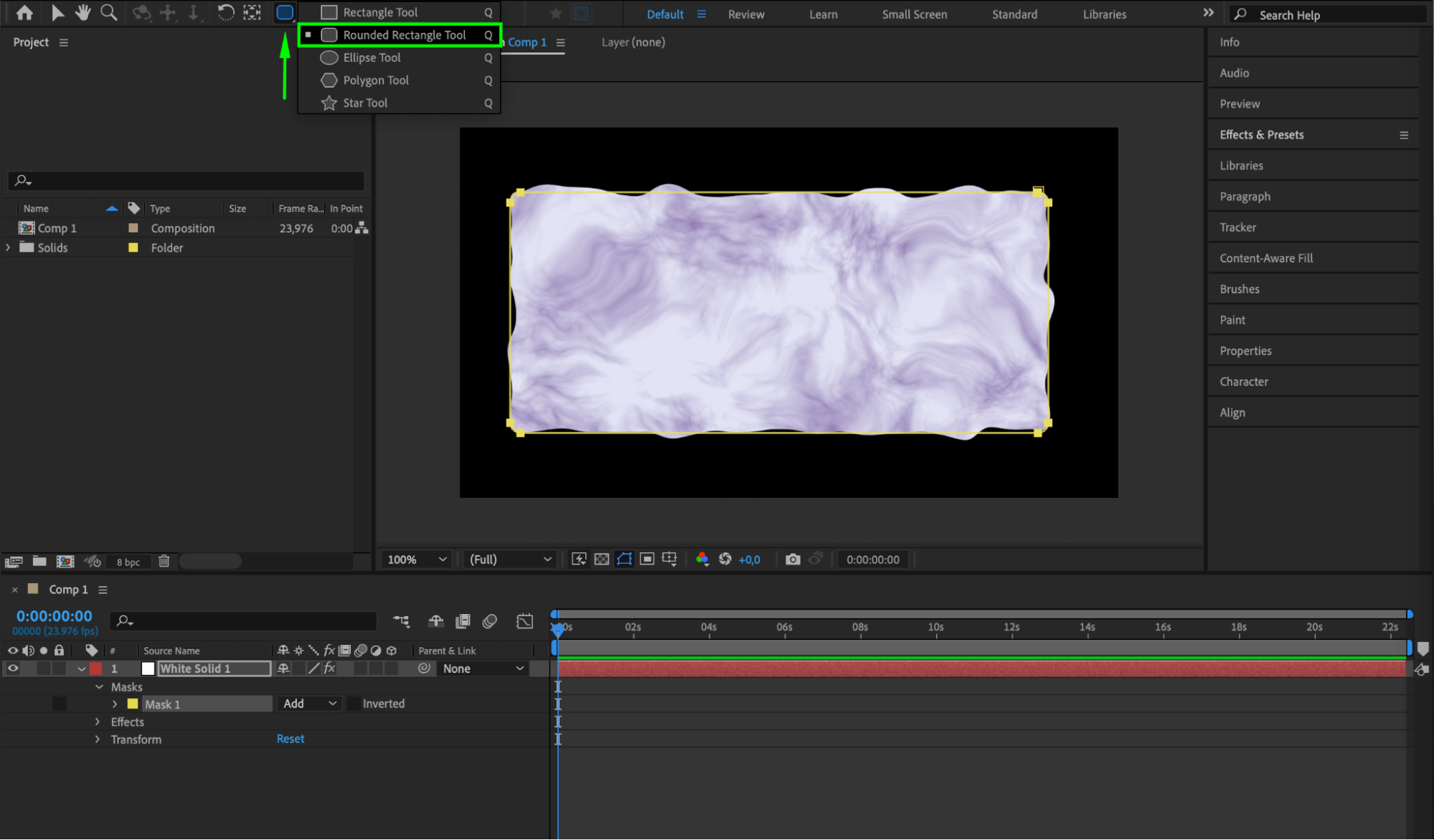Select the Rotation tool
The width and height of the screenshot is (1434, 840).
pos(225,12)
